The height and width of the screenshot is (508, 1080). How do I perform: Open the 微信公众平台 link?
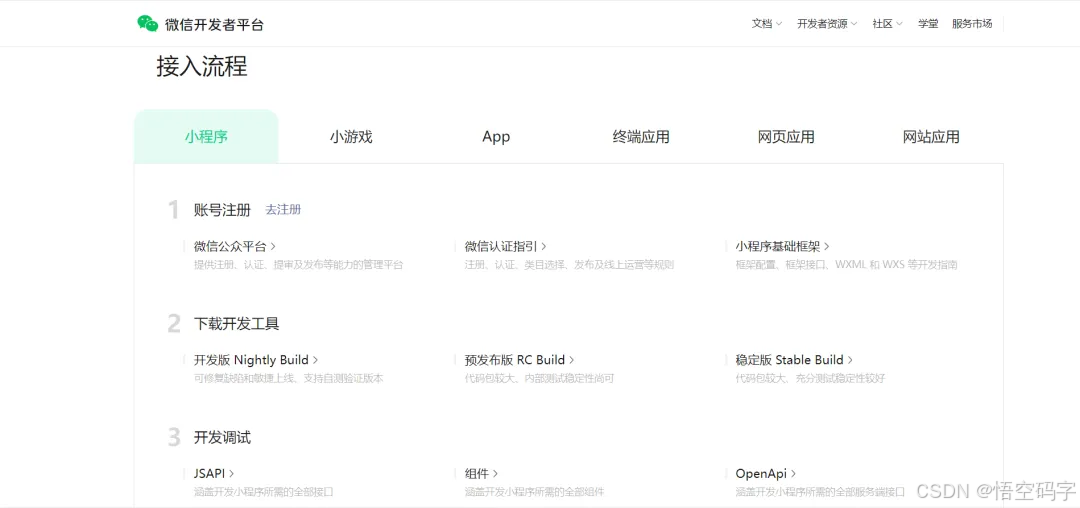click(x=235, y=246)
